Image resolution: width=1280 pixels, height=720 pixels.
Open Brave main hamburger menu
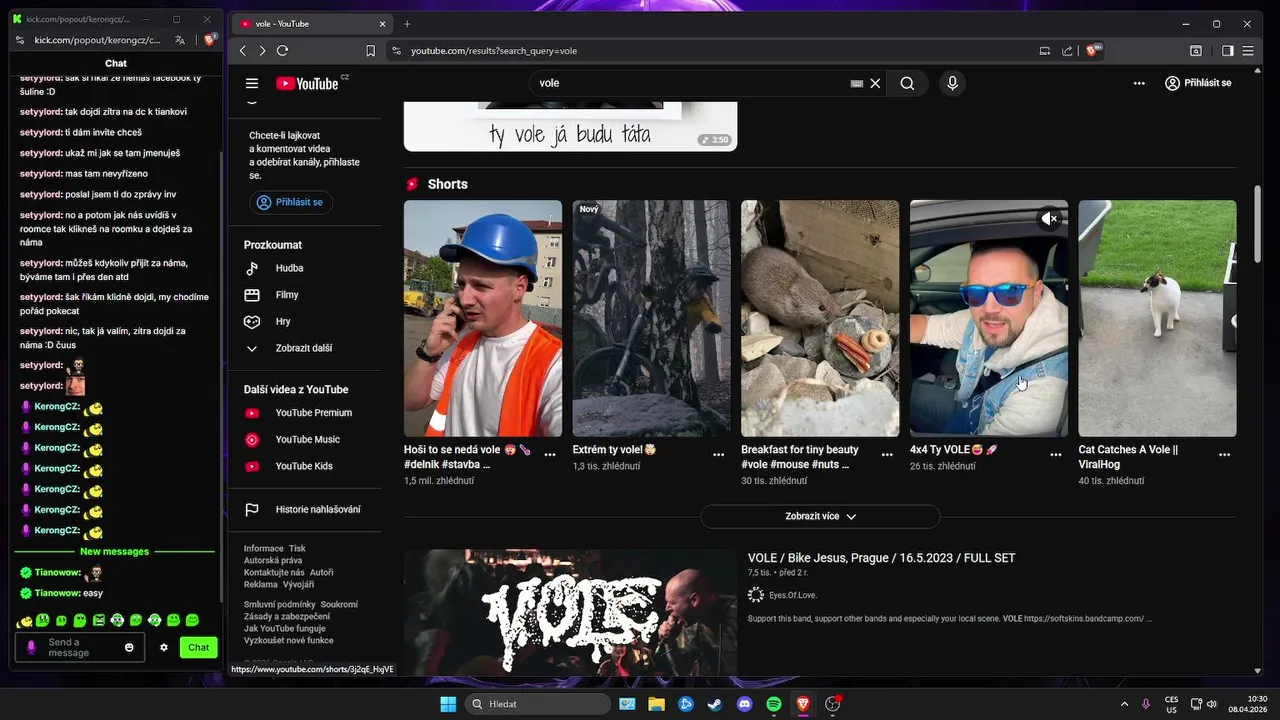click(x=1249, y=51)
